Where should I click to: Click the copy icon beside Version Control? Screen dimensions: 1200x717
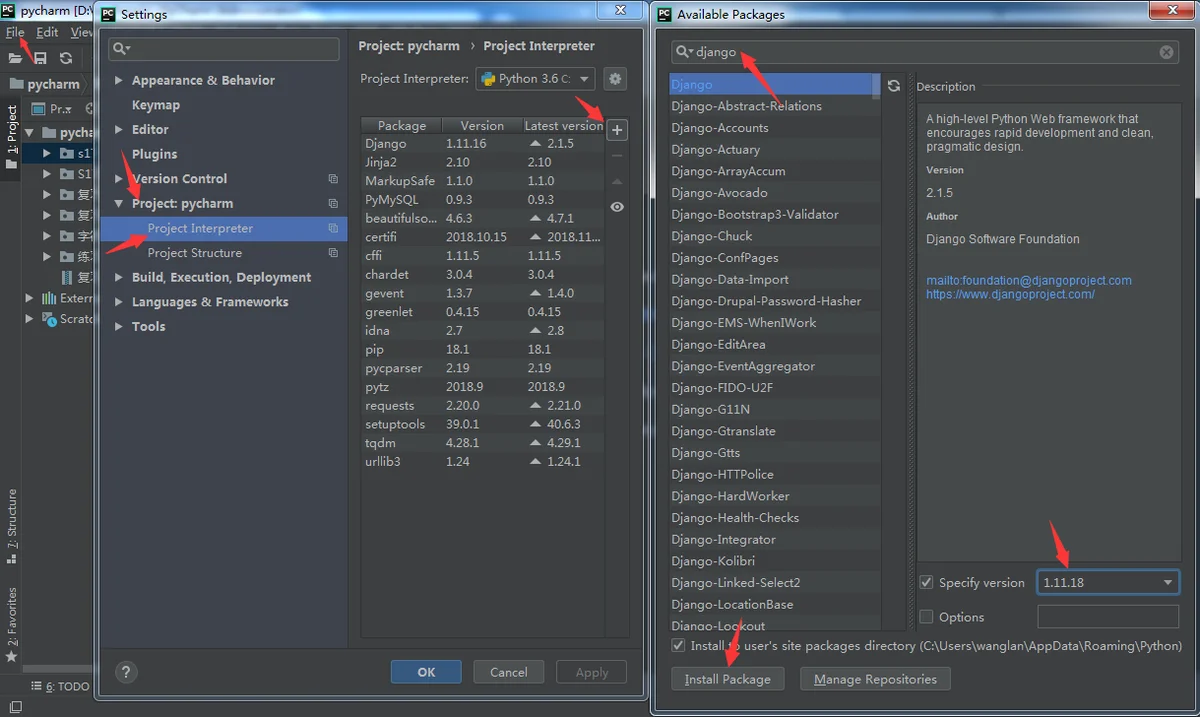333,179
